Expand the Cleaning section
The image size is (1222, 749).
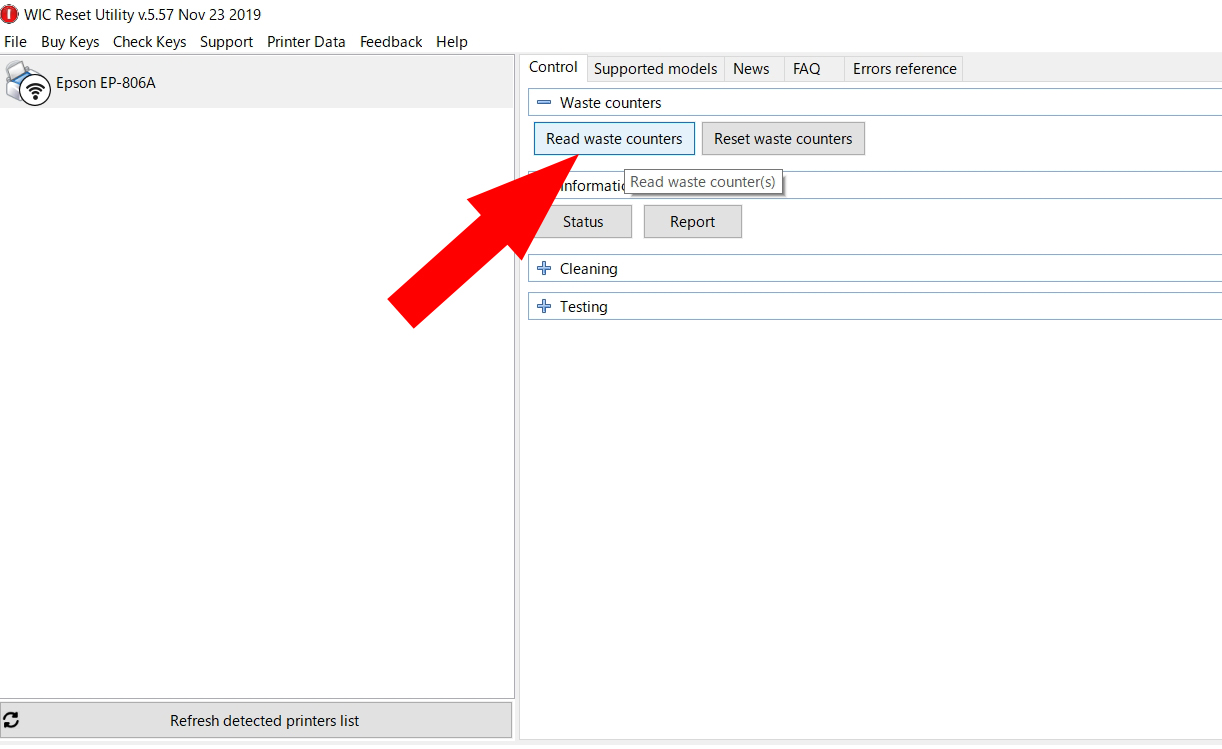point(544,268)
